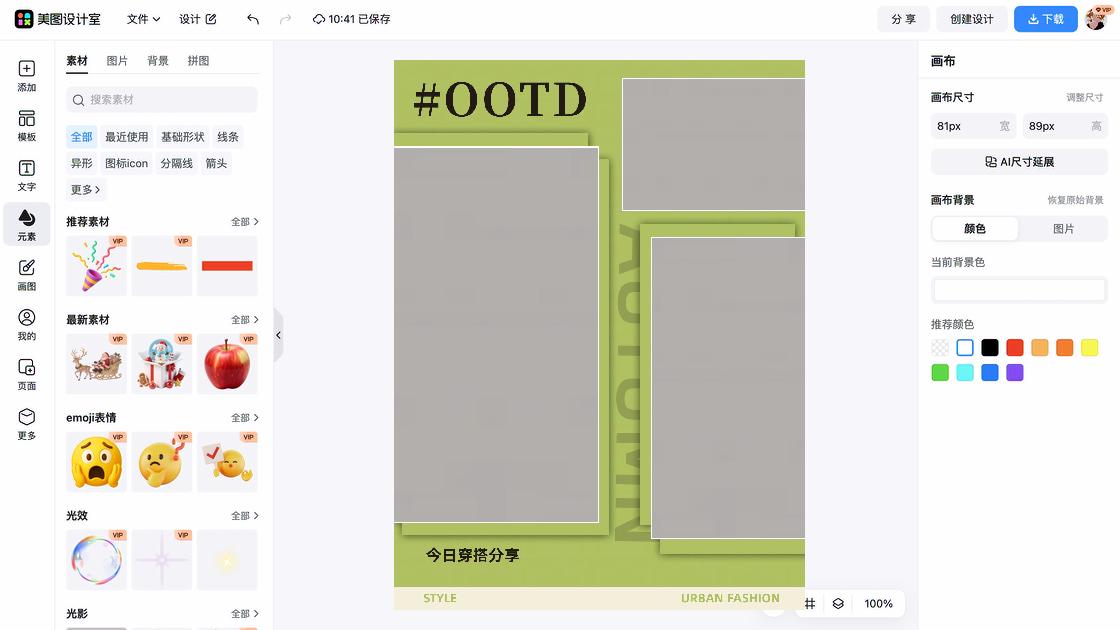This screenshot has width=1120, height=630.
Task: Filter materials by 全部
Action: tap(81, 136)
